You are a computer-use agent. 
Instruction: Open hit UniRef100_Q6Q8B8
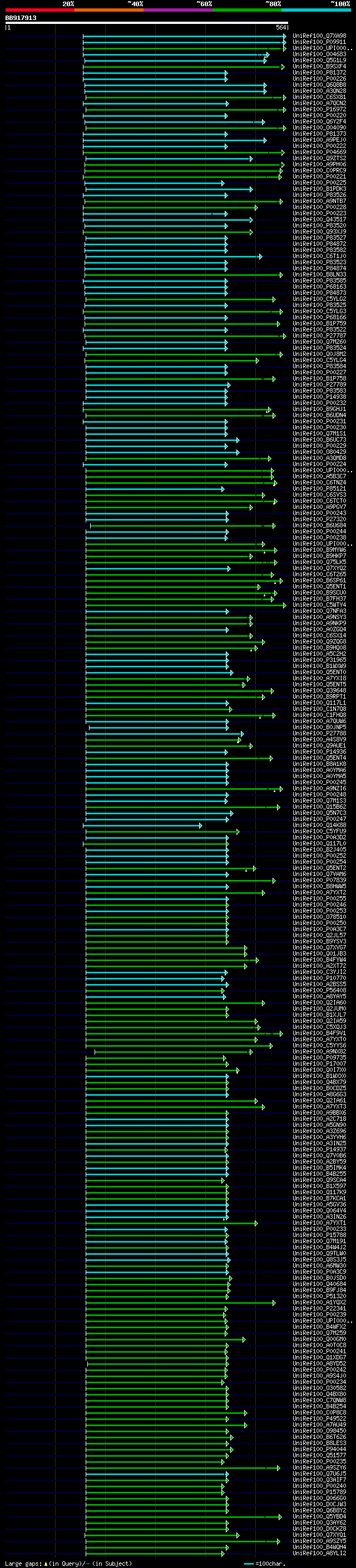coord(319,85)
